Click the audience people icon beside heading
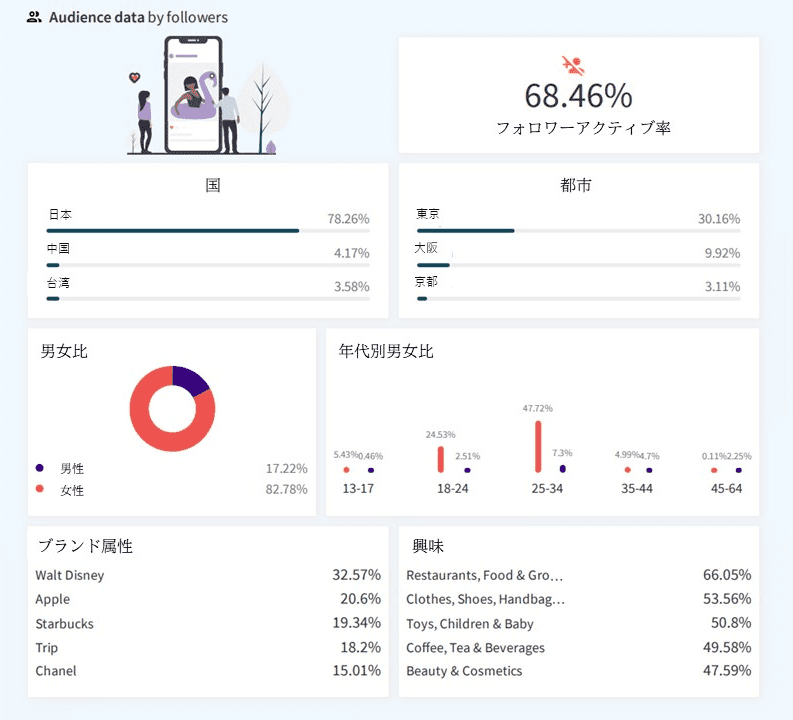Viewport: 793px width, 720px height. pyautogui.click(x=34, y=17)
